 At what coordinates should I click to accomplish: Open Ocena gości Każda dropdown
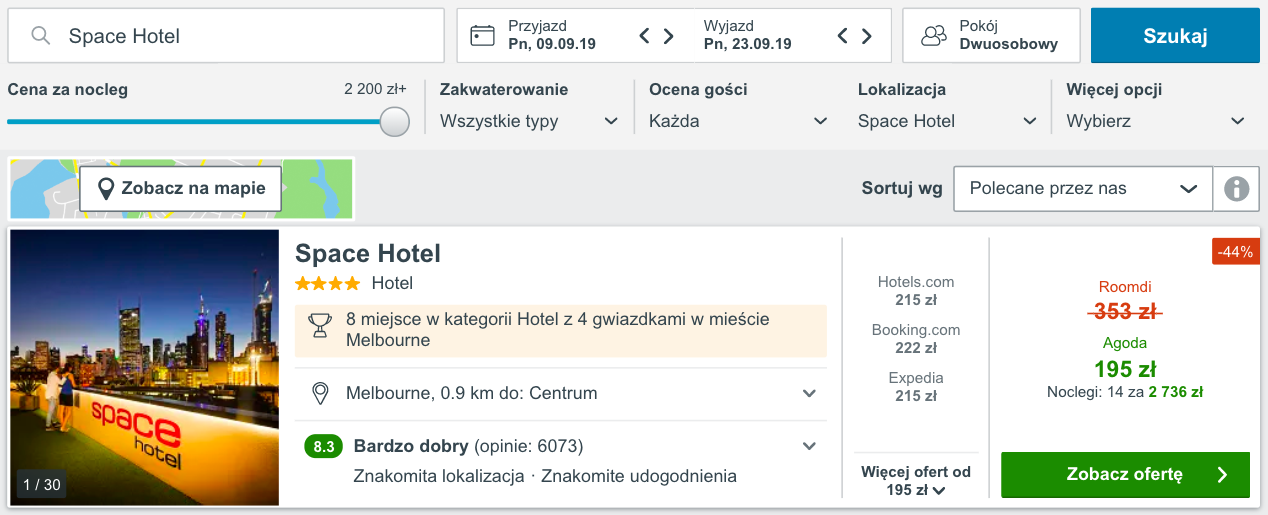[738, 121]
